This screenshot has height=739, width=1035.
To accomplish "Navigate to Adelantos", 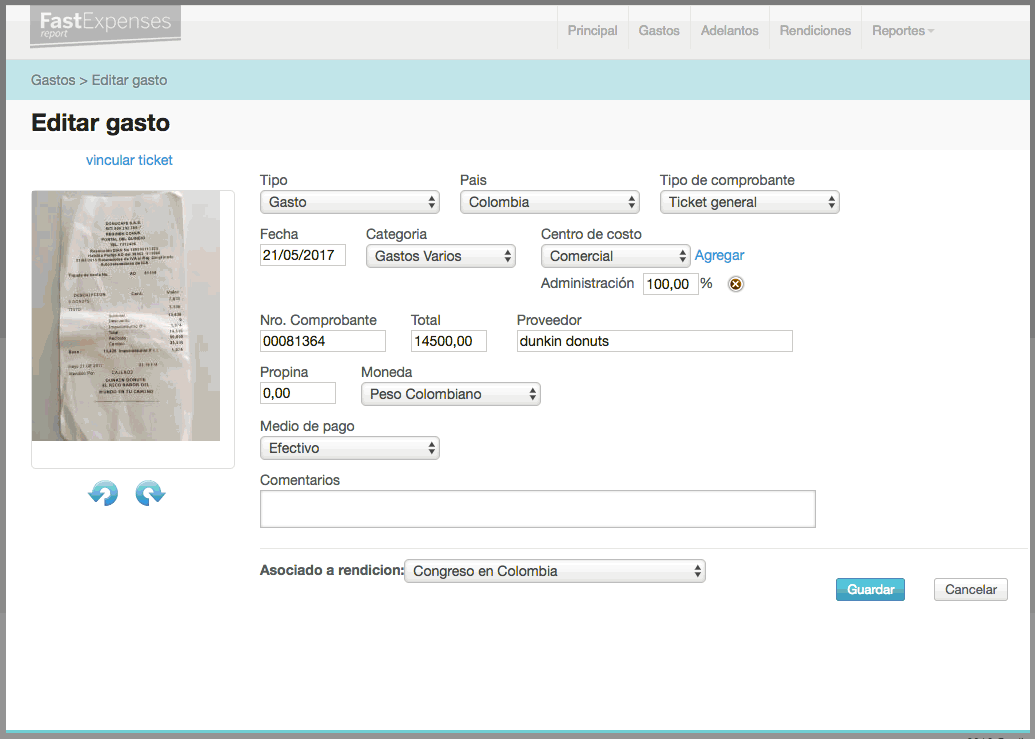I will (x=729, y=30).
